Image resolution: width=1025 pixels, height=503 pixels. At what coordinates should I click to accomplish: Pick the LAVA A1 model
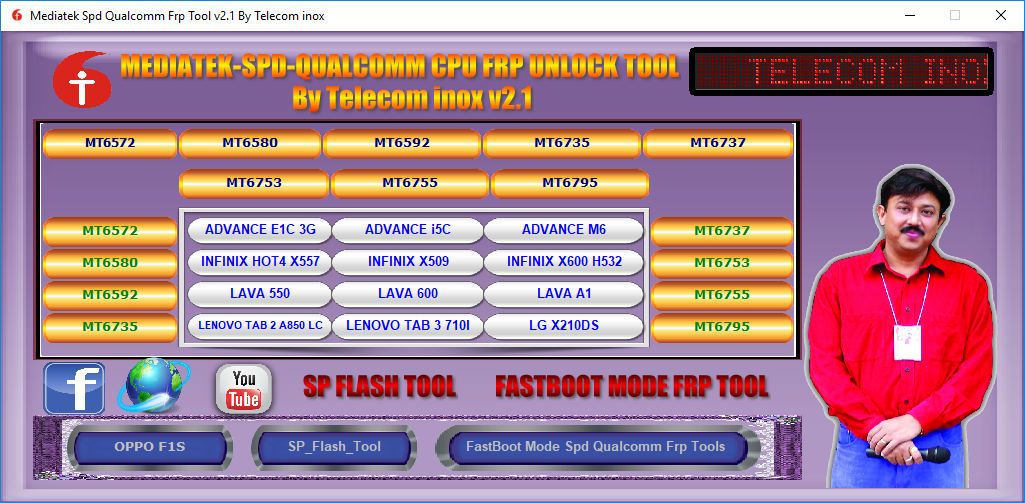(x=563, y=294)
